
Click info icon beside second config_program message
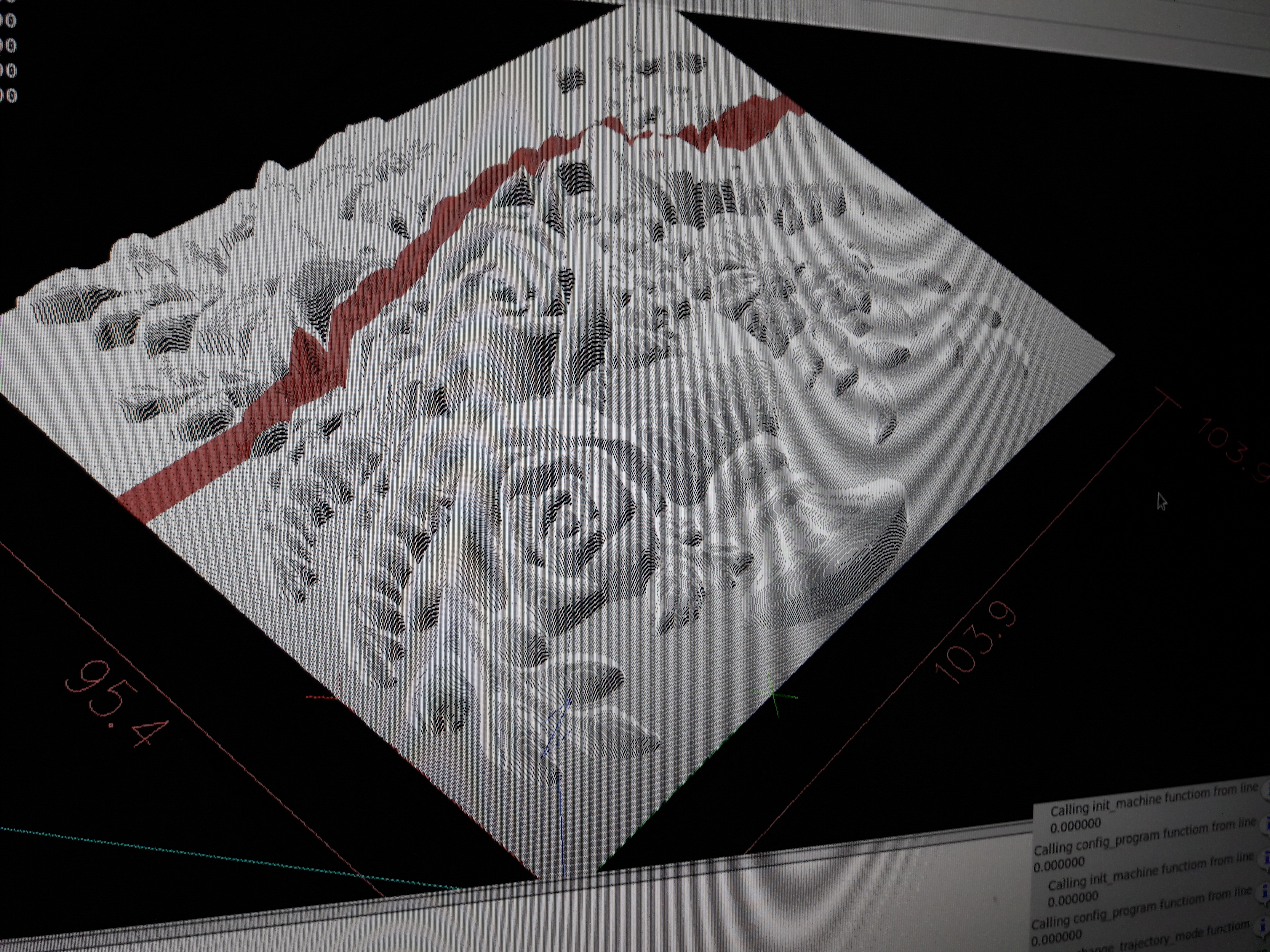(x=1265, y=892)
